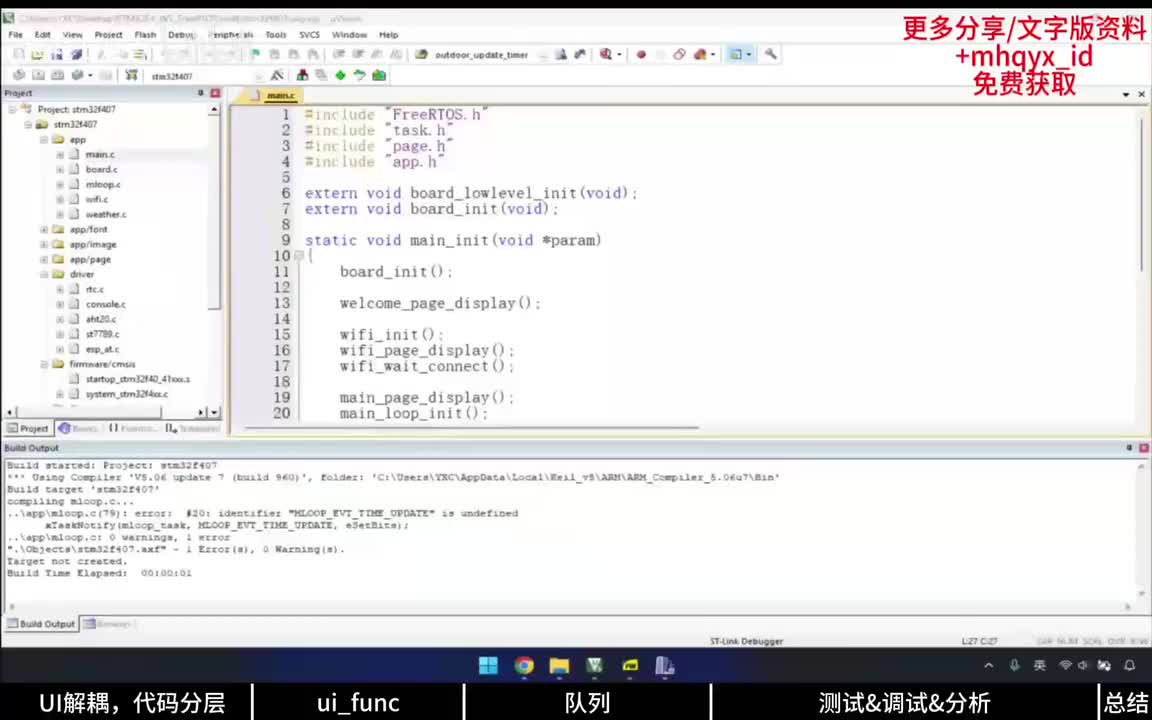Expand main.c dependencies in tree
Screen dimensions: 1152x720
click(60, 155)
